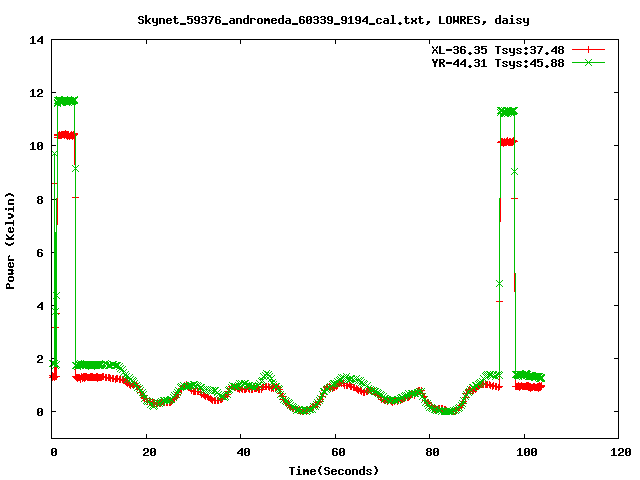Viewport: 640px width, 480px height.
Task: Click the x-axis tick label 120
Action: click(x=621, y=452)
